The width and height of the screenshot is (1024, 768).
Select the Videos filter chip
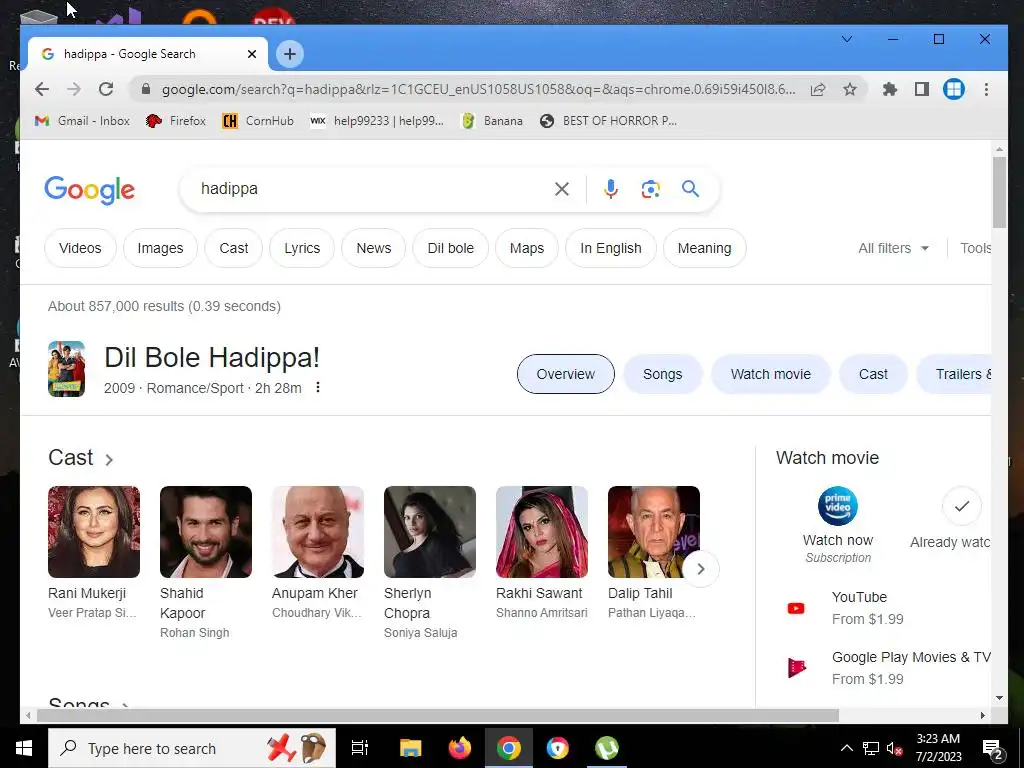[80, 248]
